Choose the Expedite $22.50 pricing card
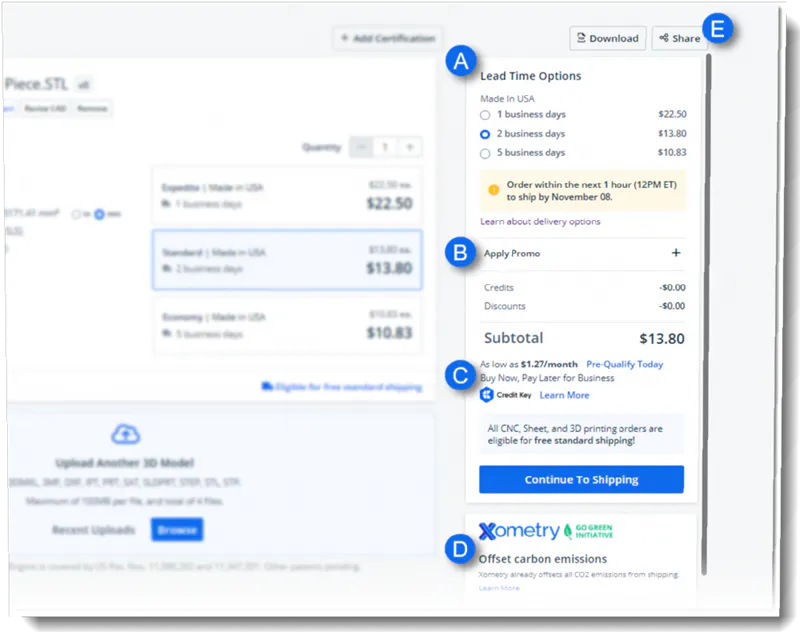 (x=287, y=196)
